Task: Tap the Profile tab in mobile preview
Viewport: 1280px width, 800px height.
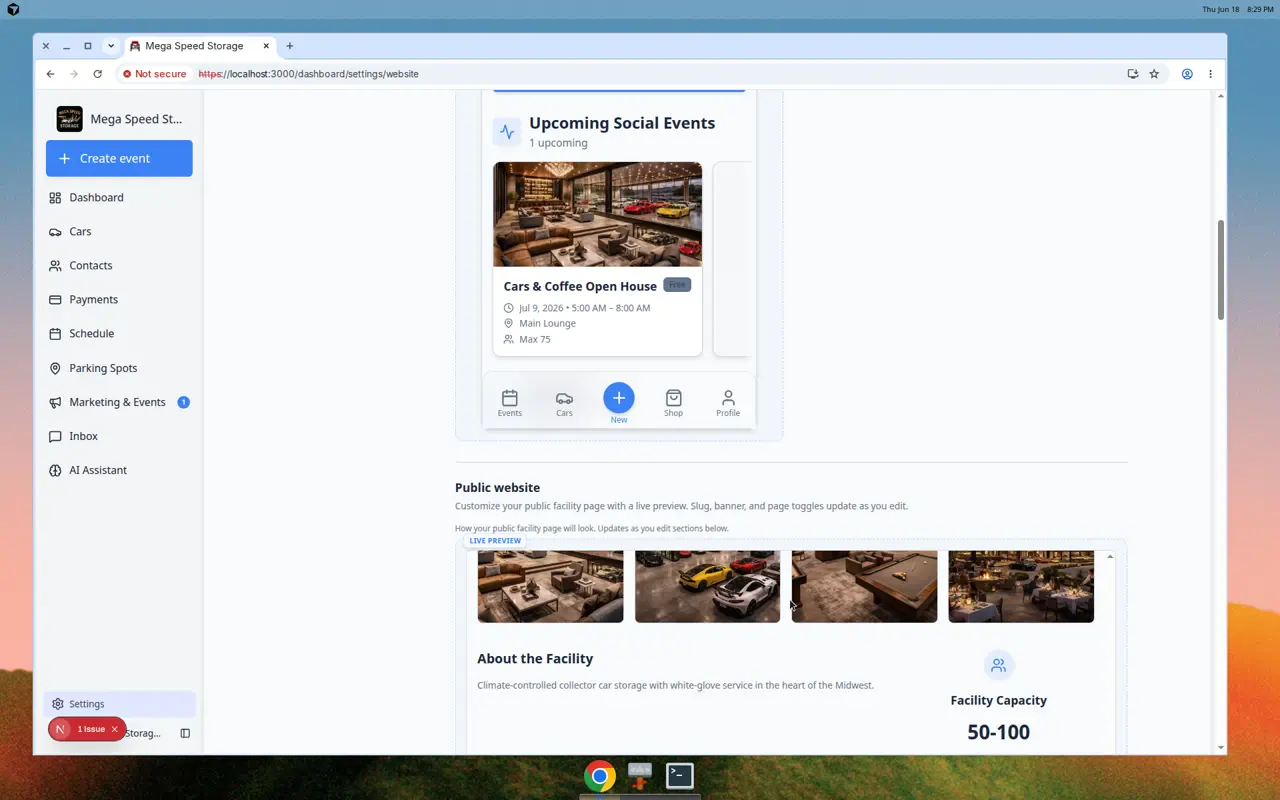Action: click(x=728, y=403)
